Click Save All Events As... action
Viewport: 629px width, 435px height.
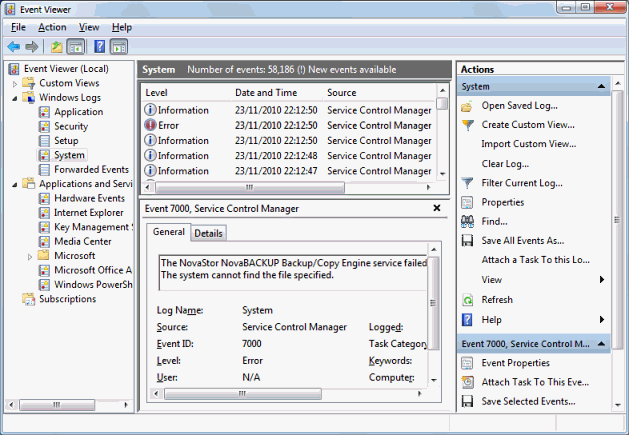(x=523, y=241)
